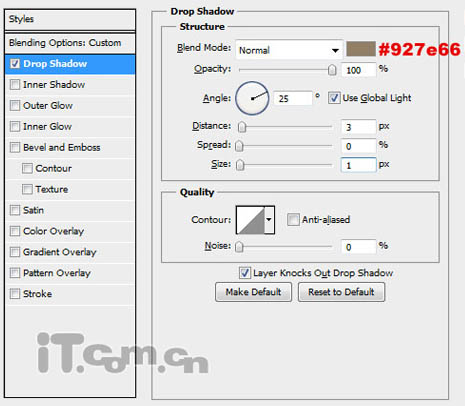Click the Noise slider handle
The image size is (465, 406).
pos(239,247)
